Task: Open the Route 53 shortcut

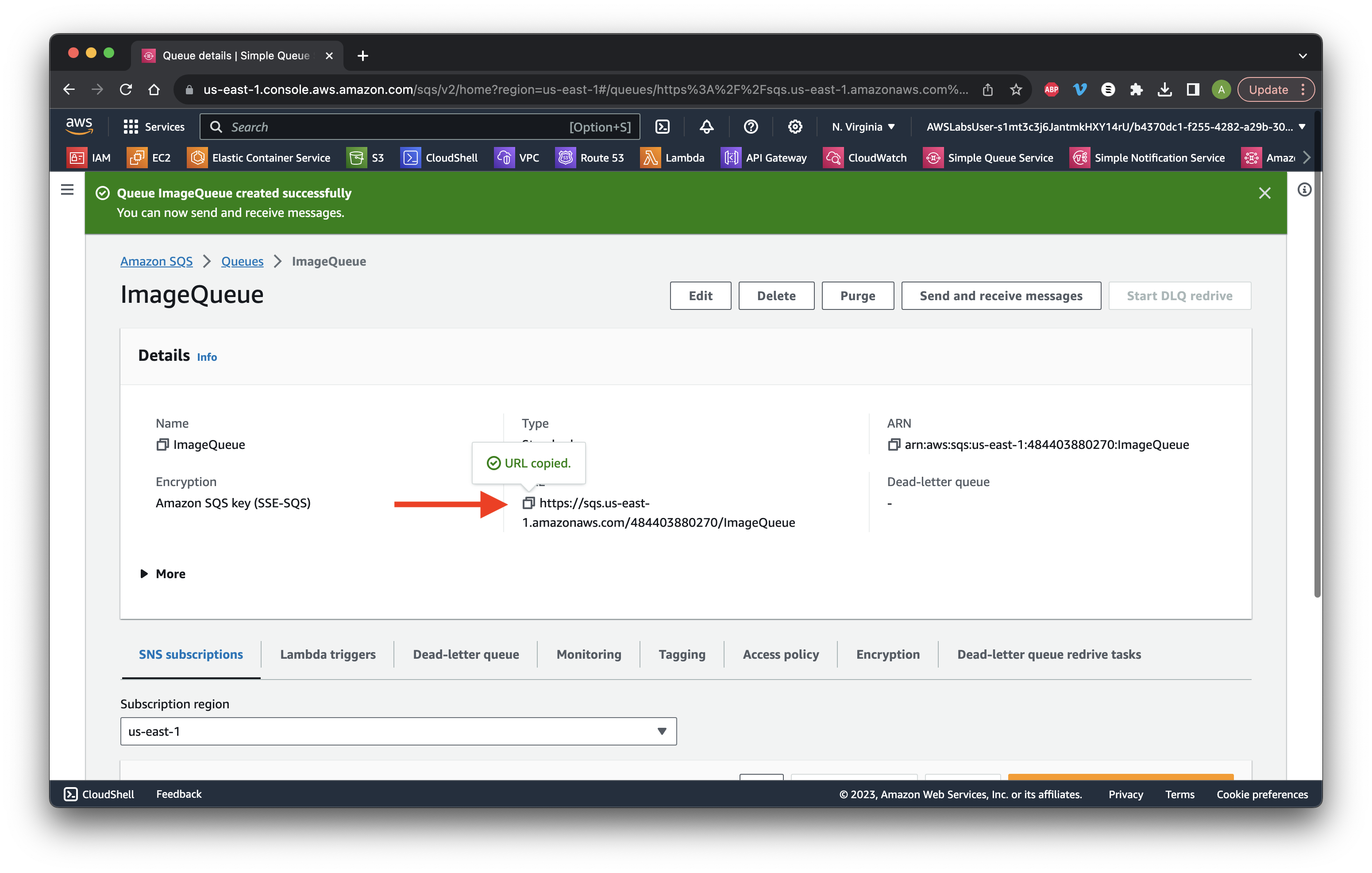Action: [590, 157]
